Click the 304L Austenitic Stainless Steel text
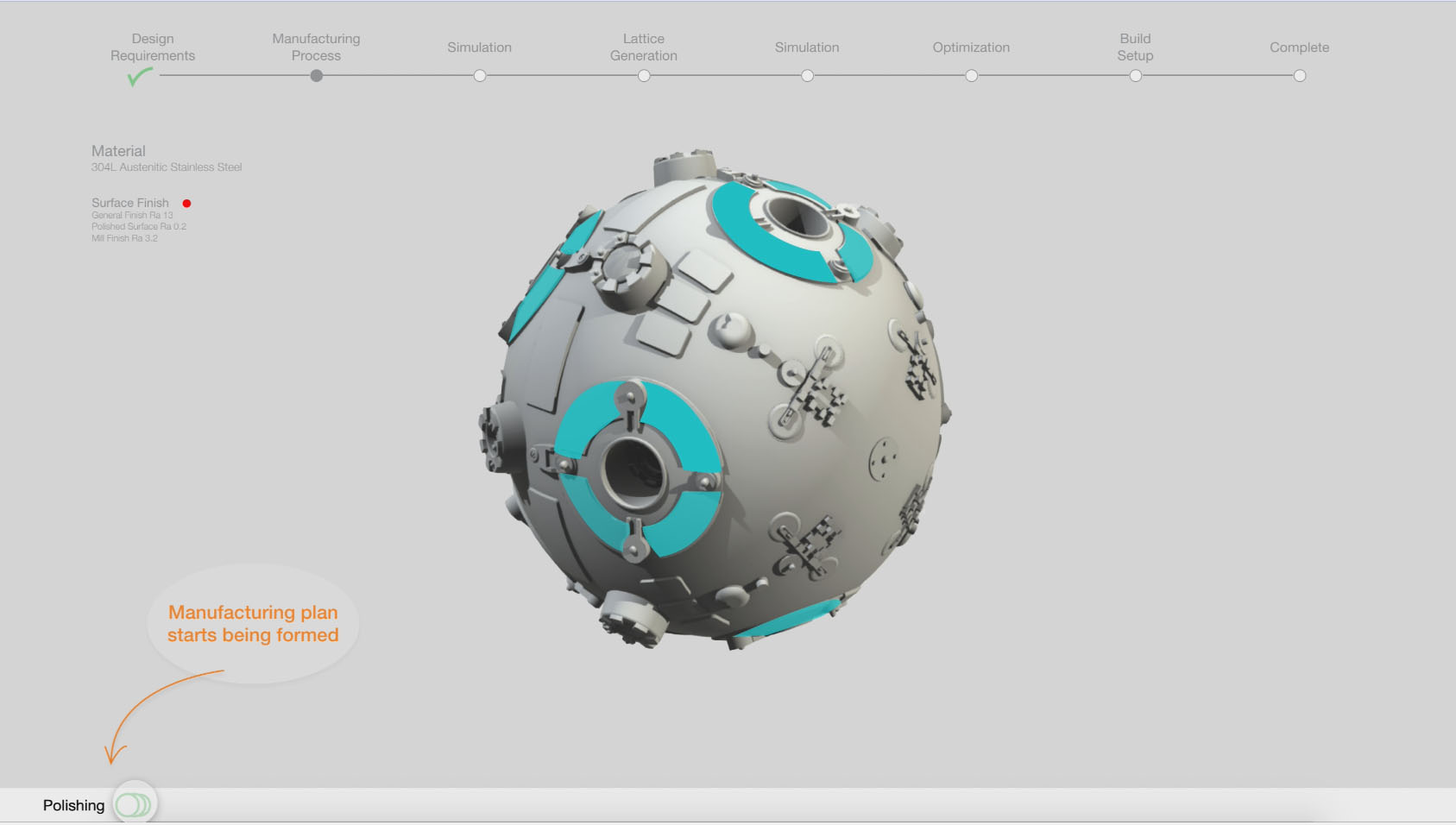1456x825 pixels. (x=167, y=167)
